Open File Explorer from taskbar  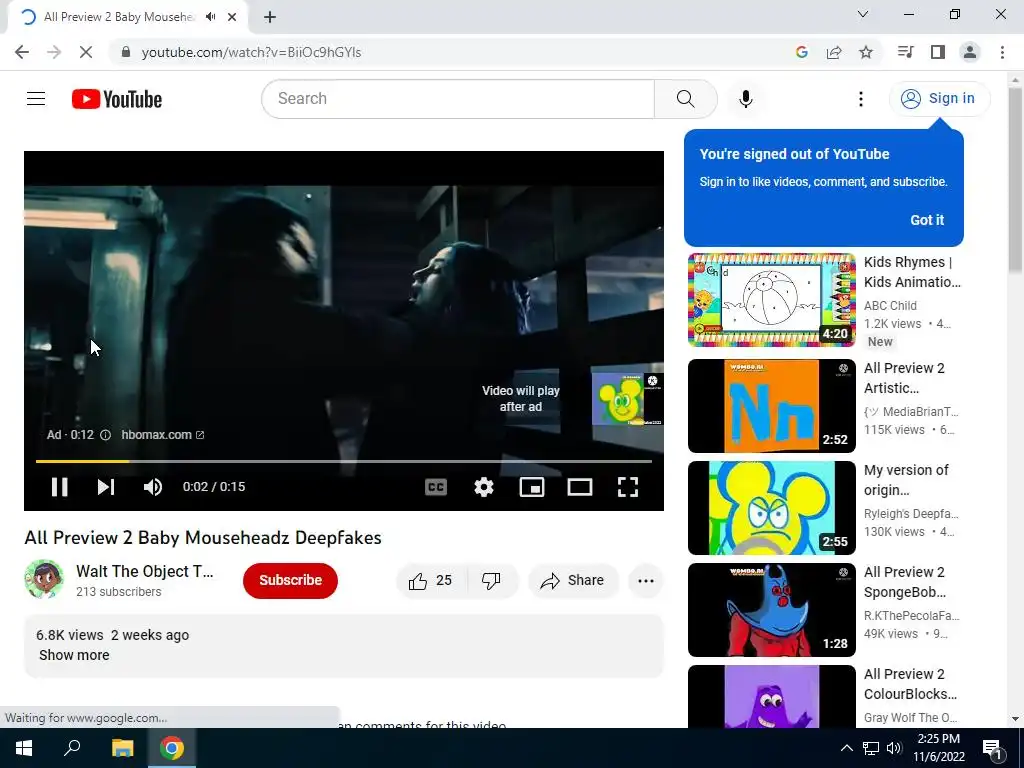[122, 748]
